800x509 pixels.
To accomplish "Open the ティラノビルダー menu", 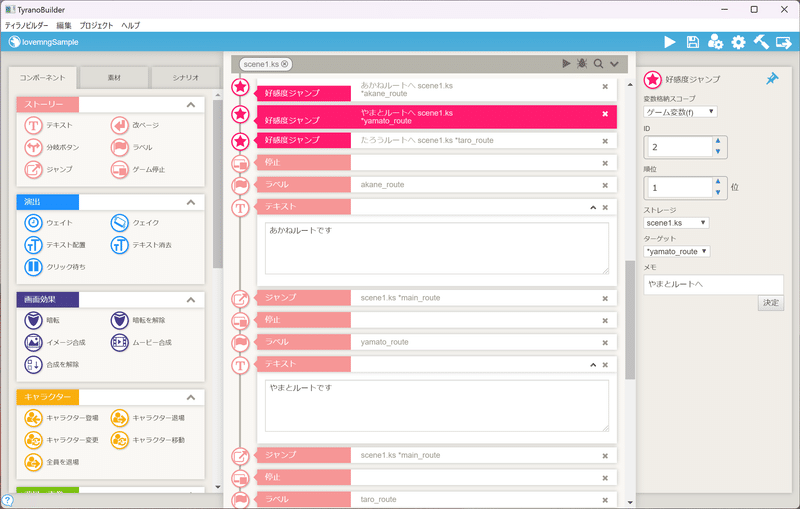I will tap(27, 25).
